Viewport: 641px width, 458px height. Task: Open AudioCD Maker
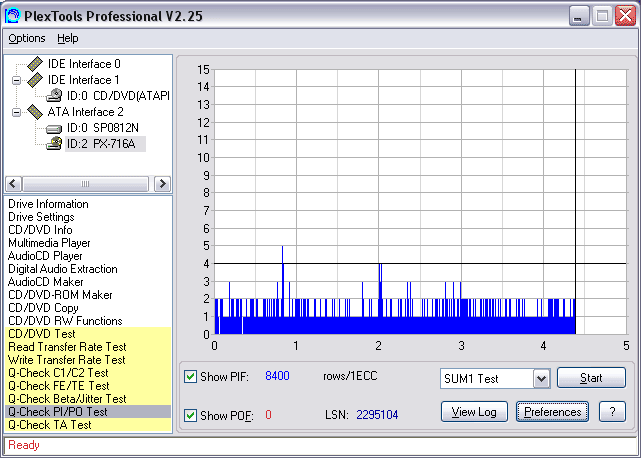pyautogui.click(x=45, y=282)
